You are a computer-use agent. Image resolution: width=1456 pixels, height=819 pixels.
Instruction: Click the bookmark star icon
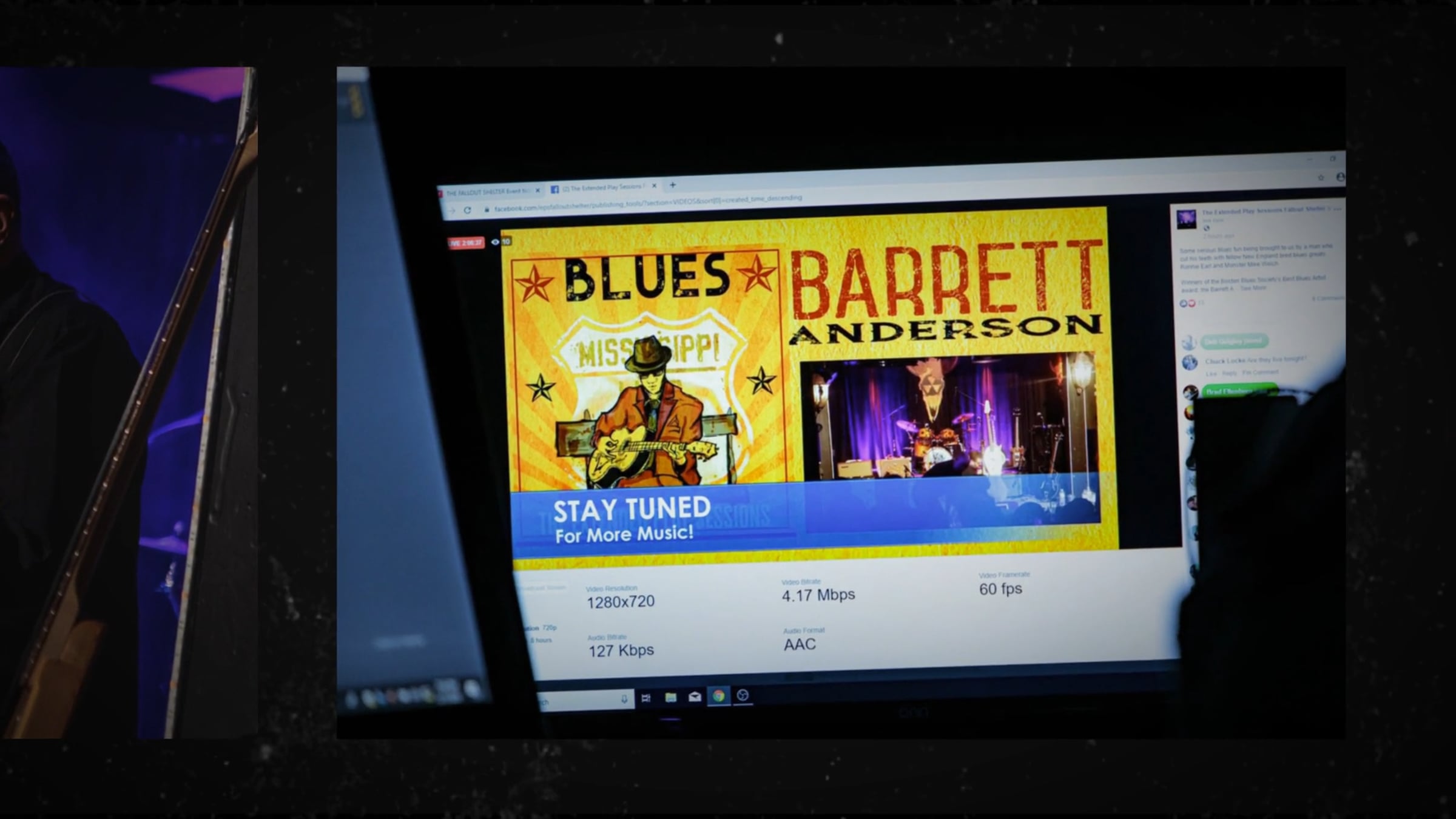1321,178
